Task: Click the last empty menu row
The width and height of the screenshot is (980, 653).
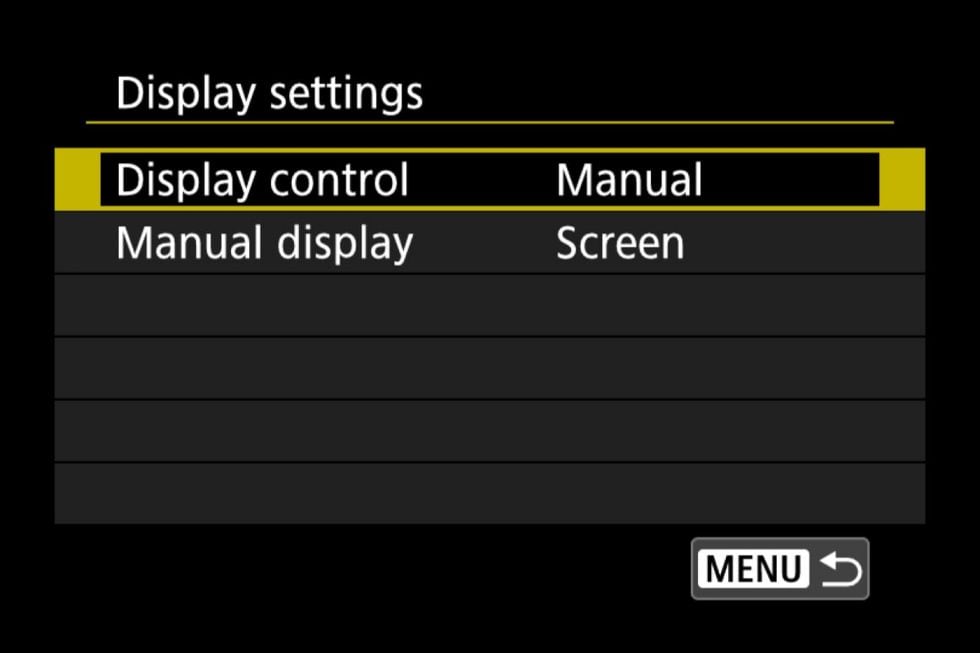Action: (x=490, y=494)
